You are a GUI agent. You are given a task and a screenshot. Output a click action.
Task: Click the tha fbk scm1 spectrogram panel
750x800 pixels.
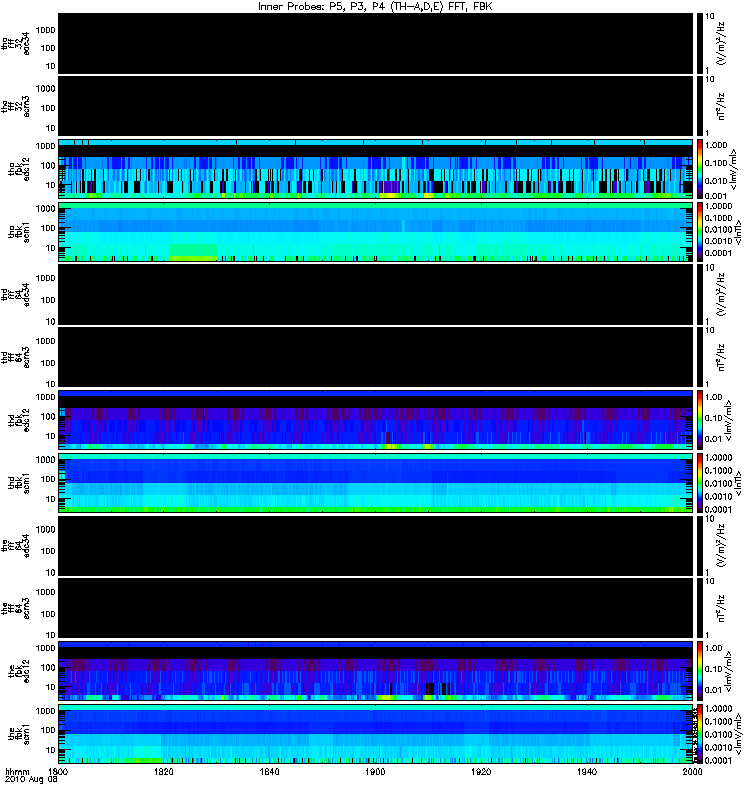pos(375,232)
